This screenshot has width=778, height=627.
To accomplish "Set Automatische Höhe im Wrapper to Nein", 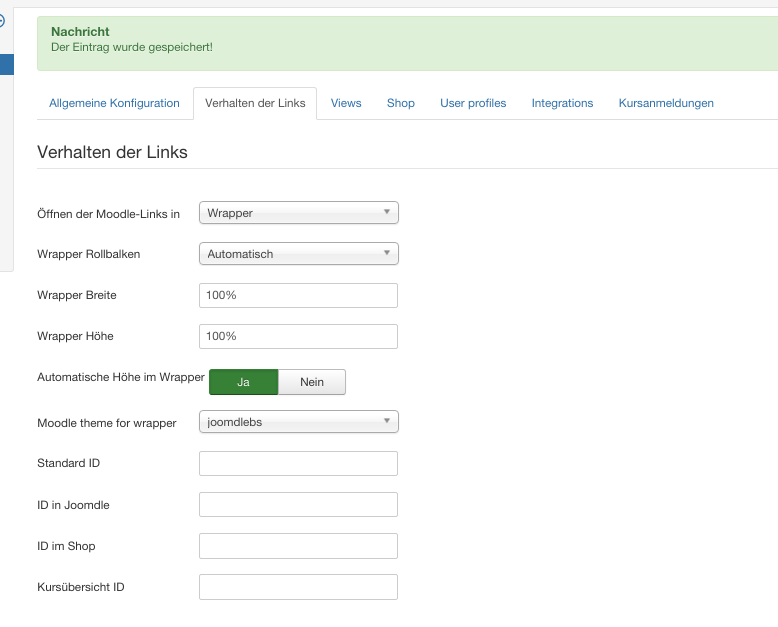I will [311, 382].
